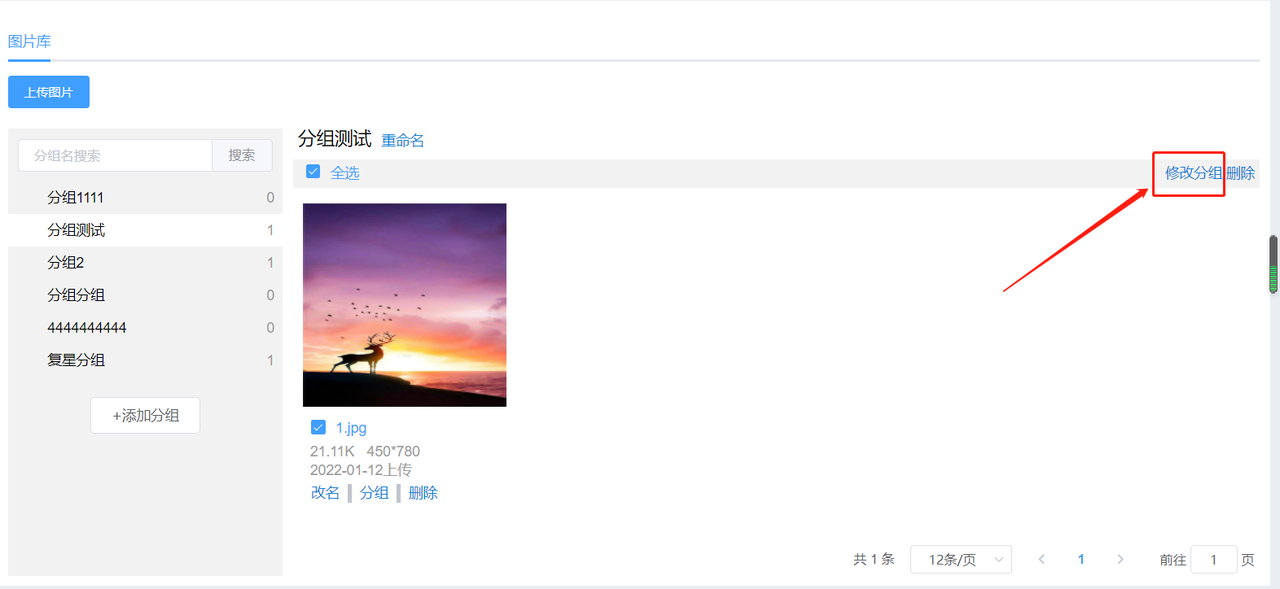The image size is (1280, 589).
Task: Select the 4444444444 group
Action: (145, 328)
